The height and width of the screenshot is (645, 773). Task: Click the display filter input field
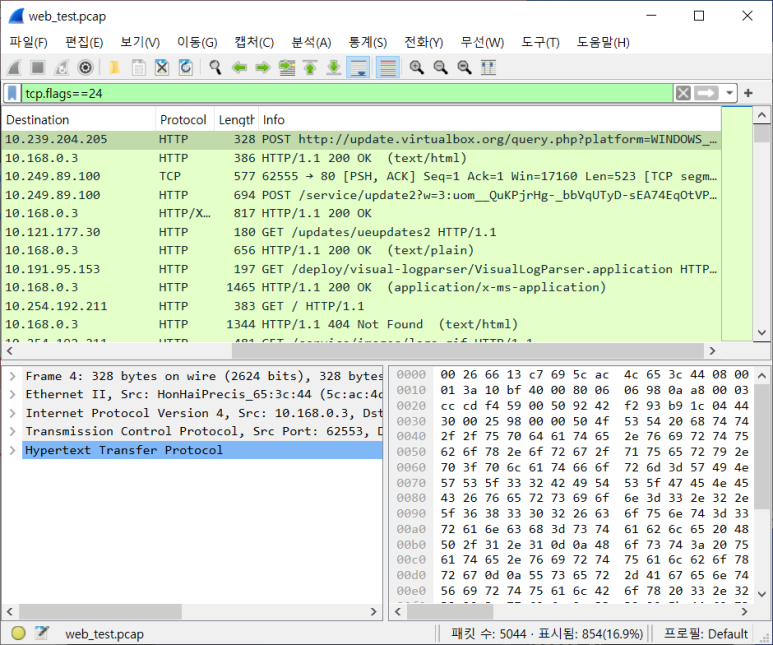pos(347,93)
